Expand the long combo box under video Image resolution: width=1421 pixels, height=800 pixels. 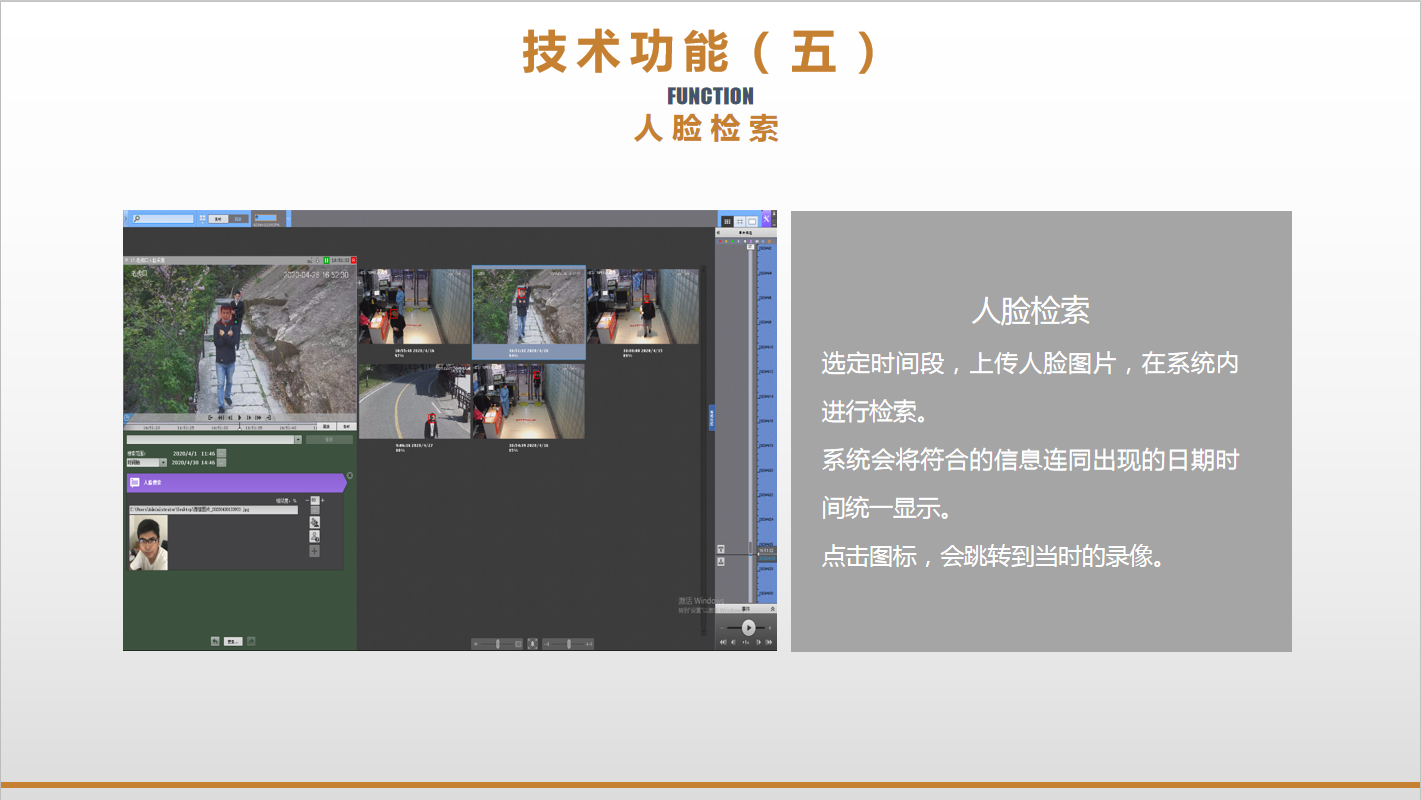point(298,439)
